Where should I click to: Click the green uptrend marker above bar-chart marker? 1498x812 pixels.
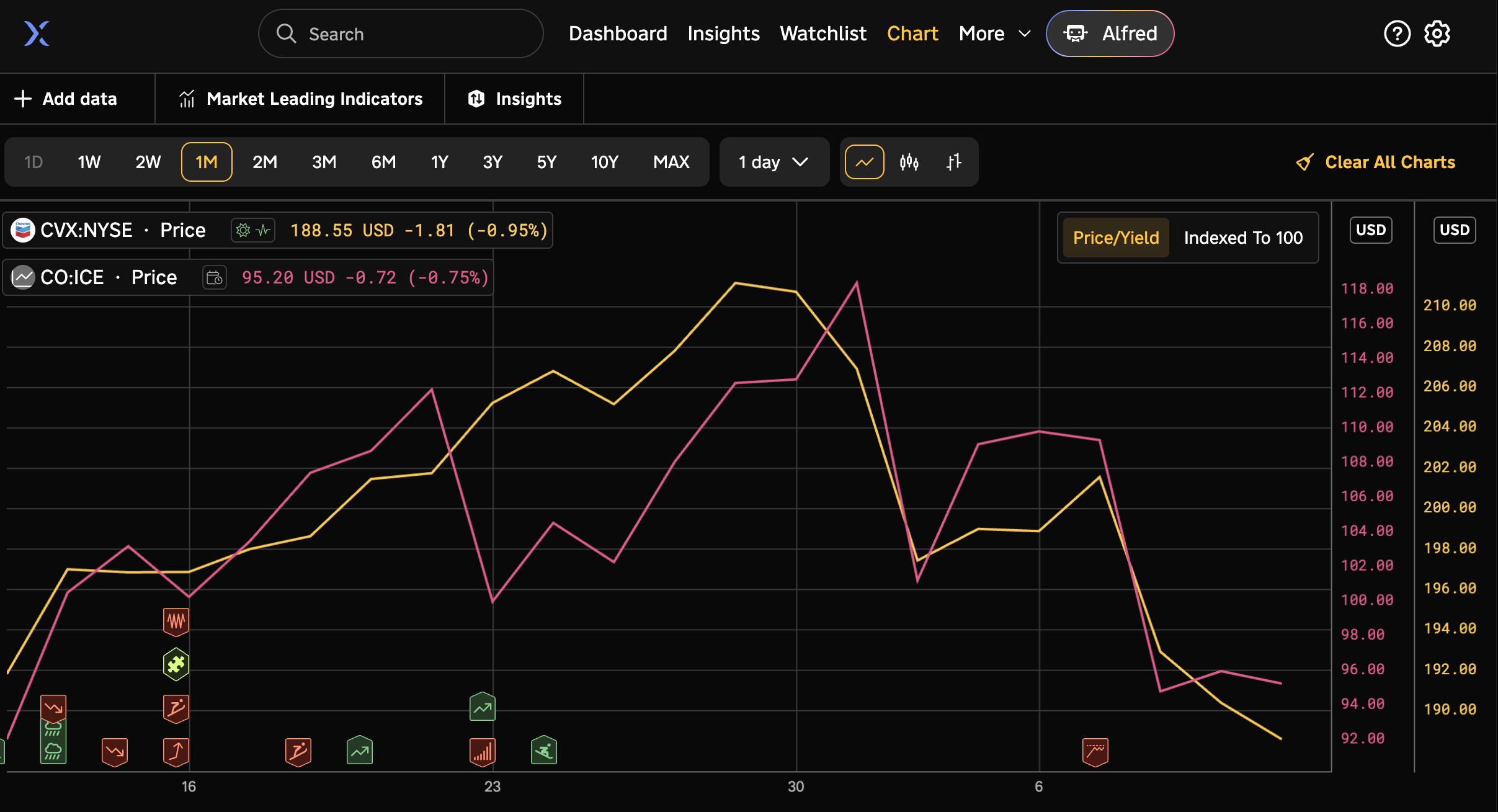tap(483, 707)
